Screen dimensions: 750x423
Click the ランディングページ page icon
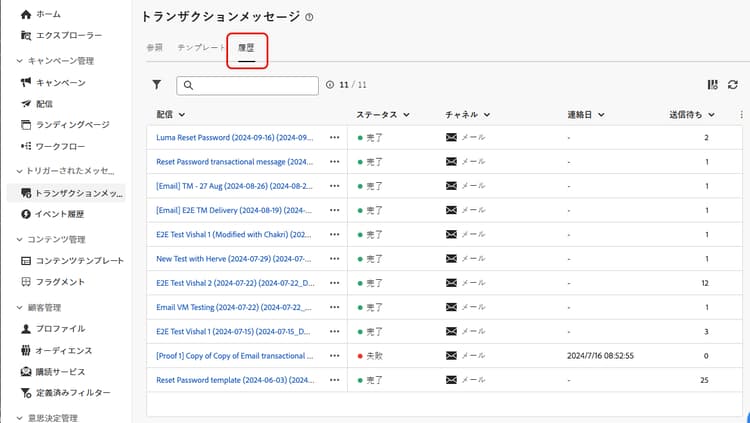[x=26, y=124]
